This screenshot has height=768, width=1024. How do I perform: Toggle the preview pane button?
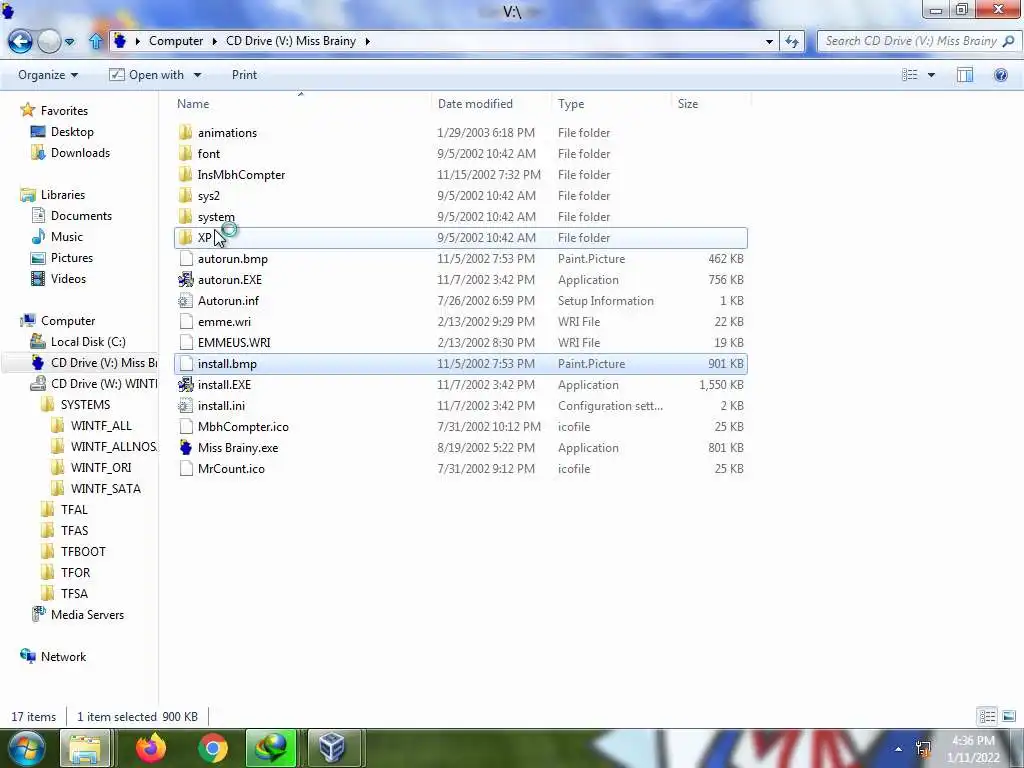pyautogui.click(x=965, y=75)
